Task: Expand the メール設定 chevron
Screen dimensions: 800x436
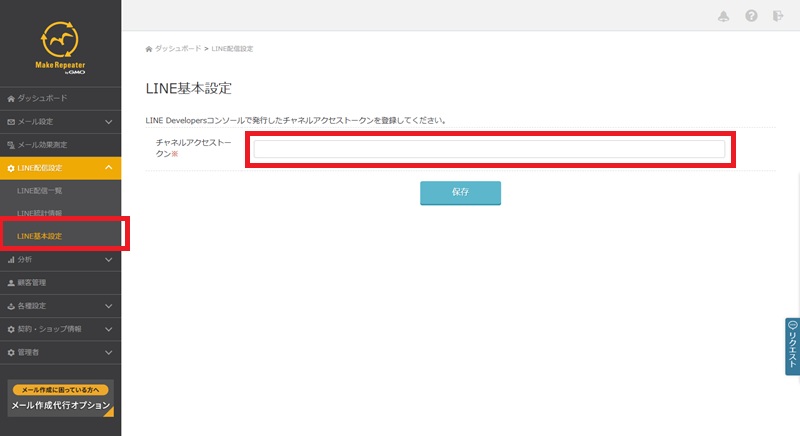Action: [x=109, y=122]
